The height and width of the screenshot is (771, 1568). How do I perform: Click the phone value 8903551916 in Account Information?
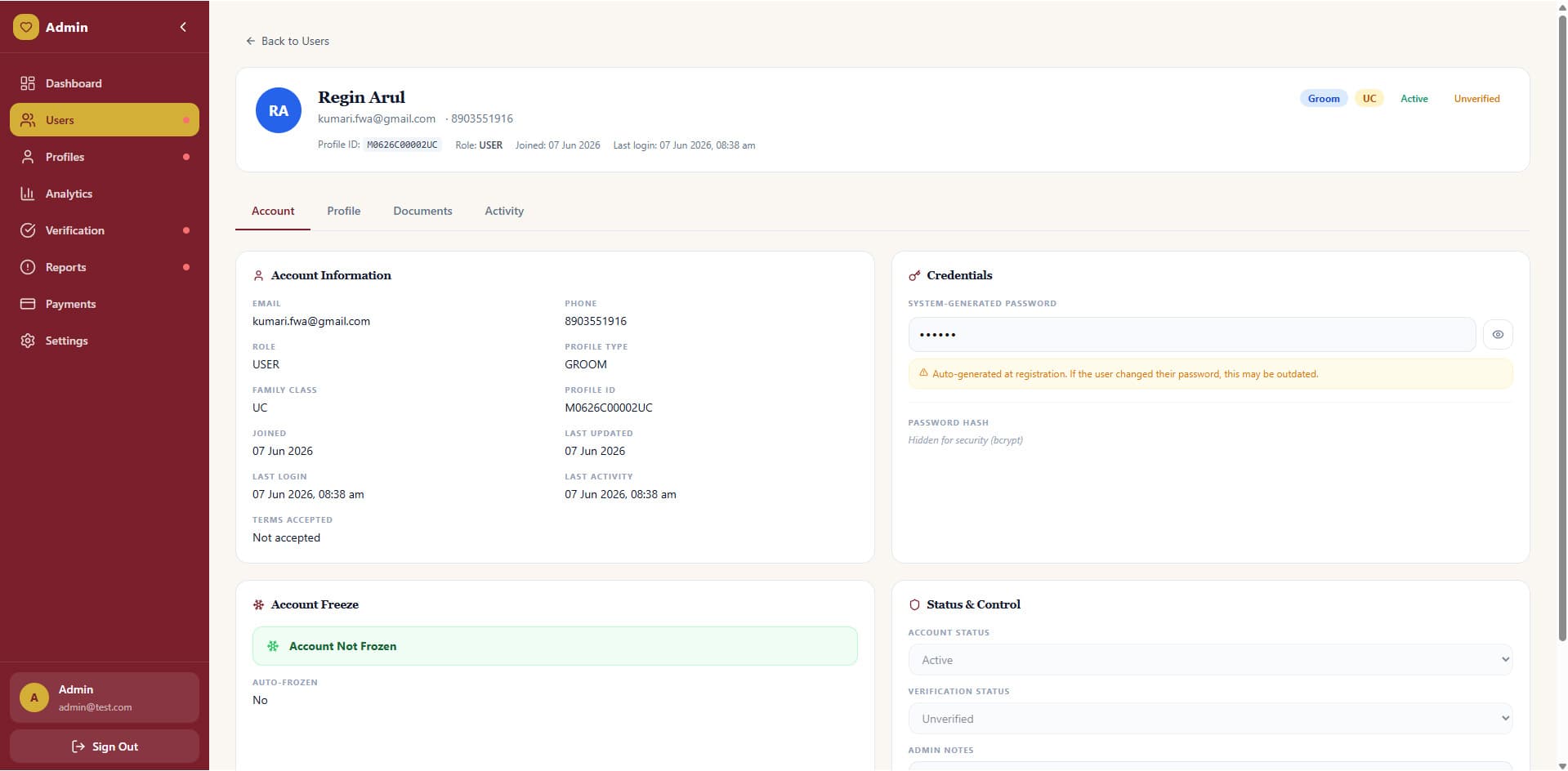(x=596, y=321)
